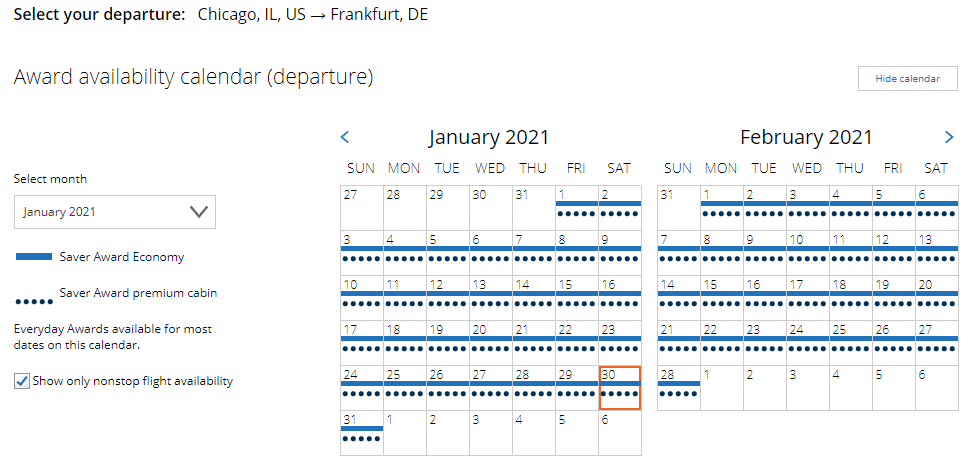979x475 pixels.
Task: Select January 9 on the calendar
Action: 619,252
